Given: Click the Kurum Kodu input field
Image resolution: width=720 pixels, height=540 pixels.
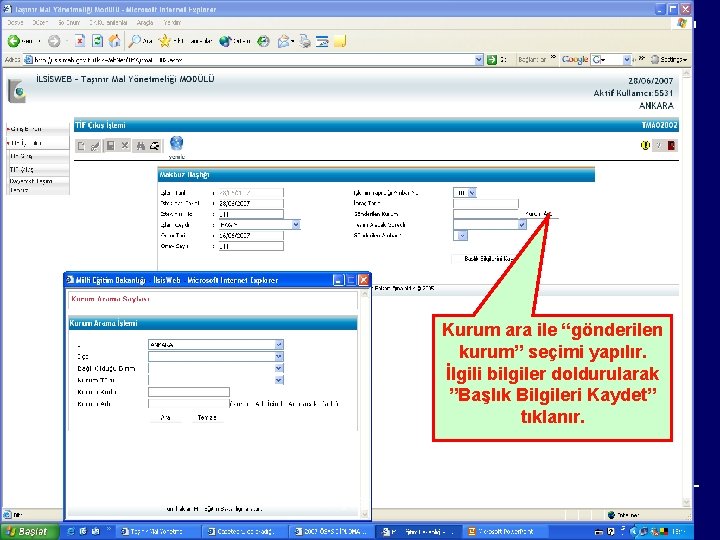Looking at the screenshot, I should pyautogui.click(x=189, y=392).
